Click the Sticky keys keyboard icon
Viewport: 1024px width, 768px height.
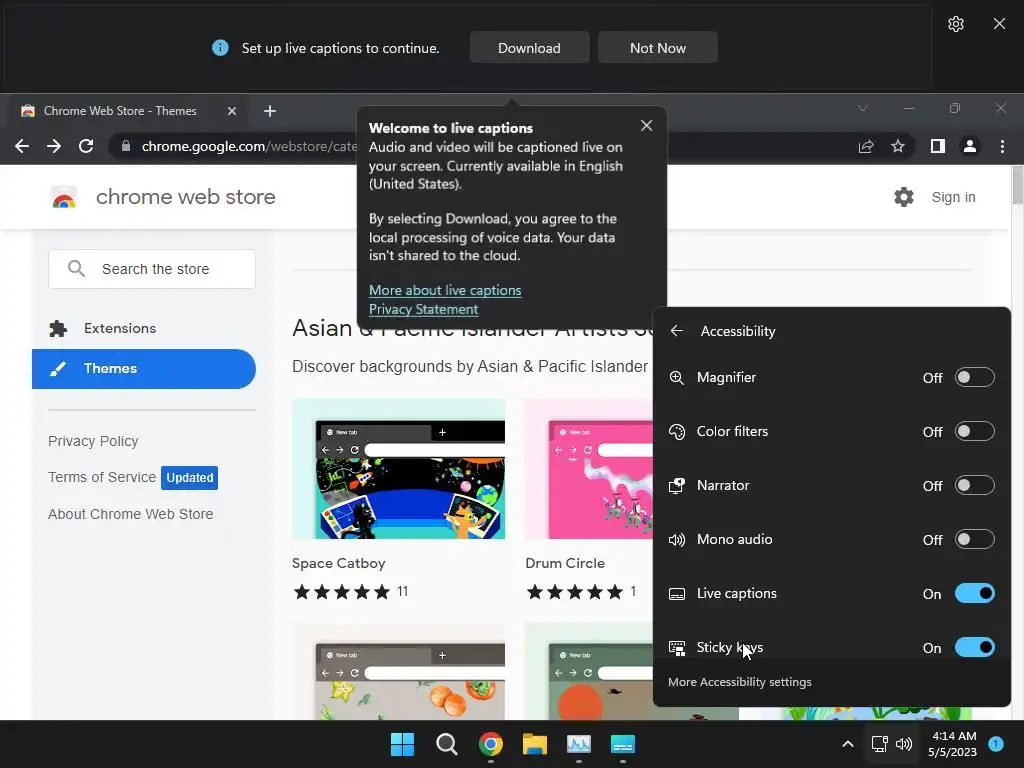click(677, 648)
